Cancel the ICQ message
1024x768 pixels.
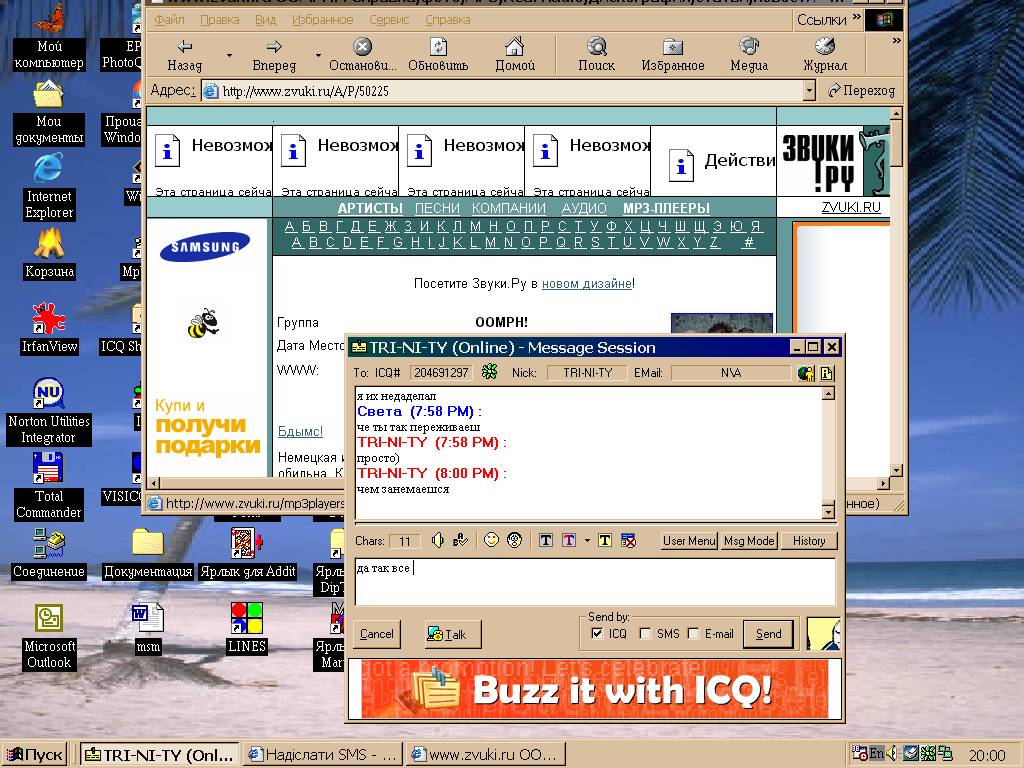click(x=377, y=633)
